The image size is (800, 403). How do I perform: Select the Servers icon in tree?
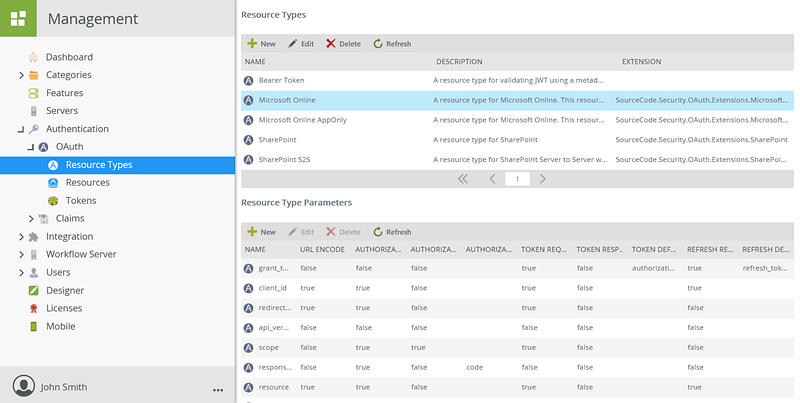click(34, 111)
